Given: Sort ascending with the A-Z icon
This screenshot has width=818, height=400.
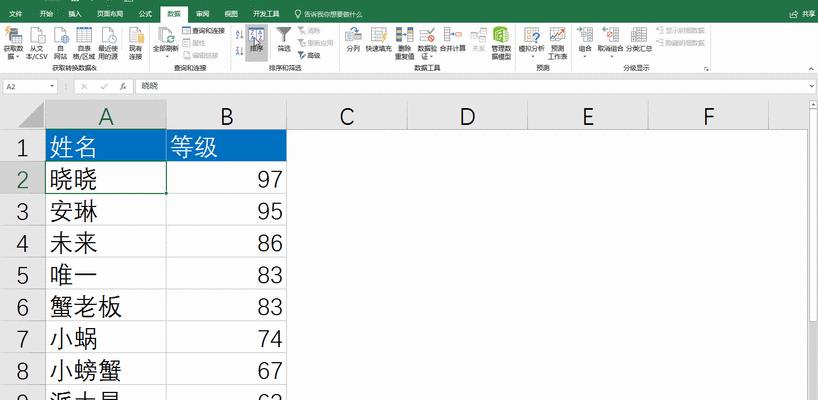Looking at the screenshot, I should (x=239, y=35).
